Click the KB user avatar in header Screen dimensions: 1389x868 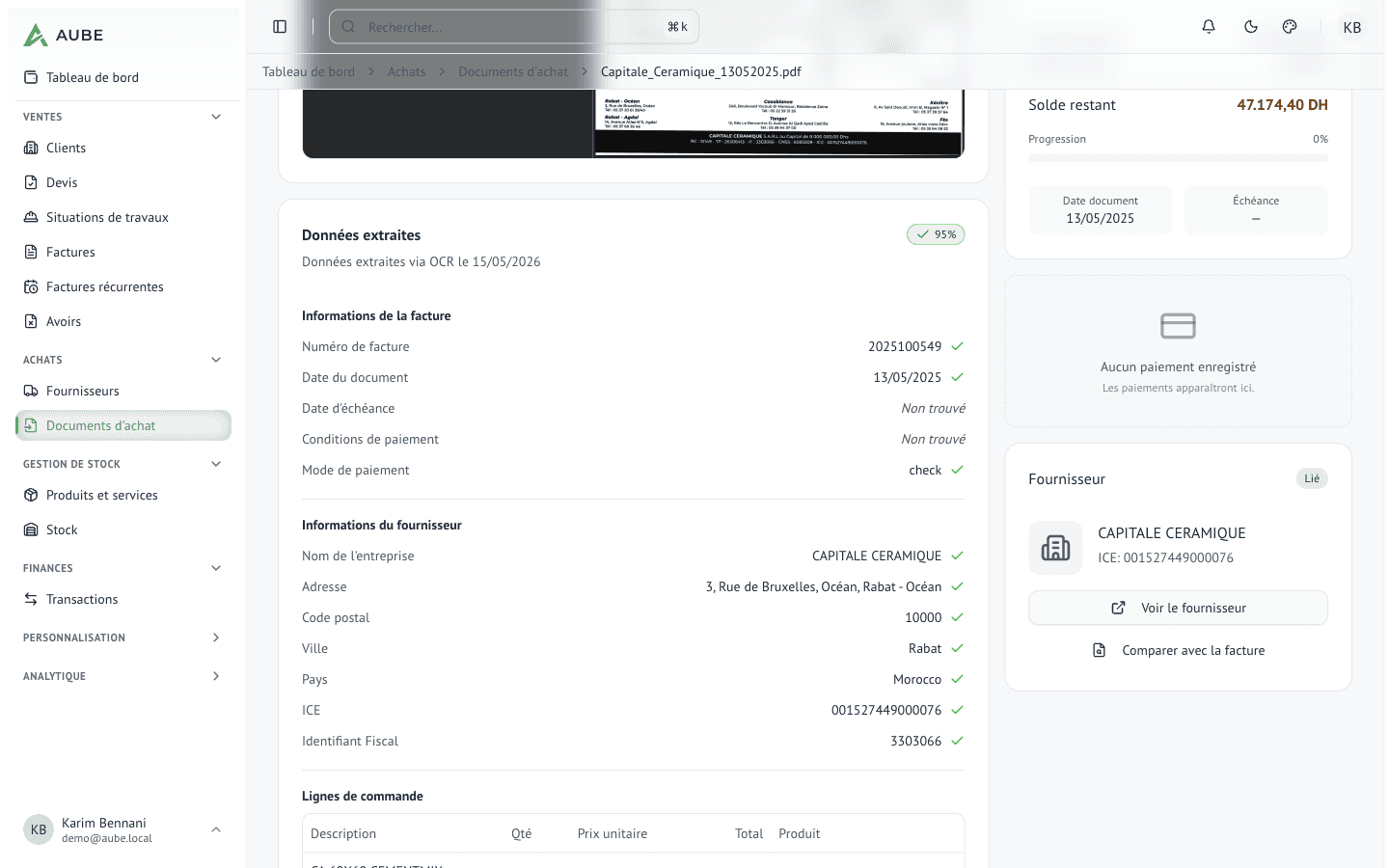tap(1352, 27)
